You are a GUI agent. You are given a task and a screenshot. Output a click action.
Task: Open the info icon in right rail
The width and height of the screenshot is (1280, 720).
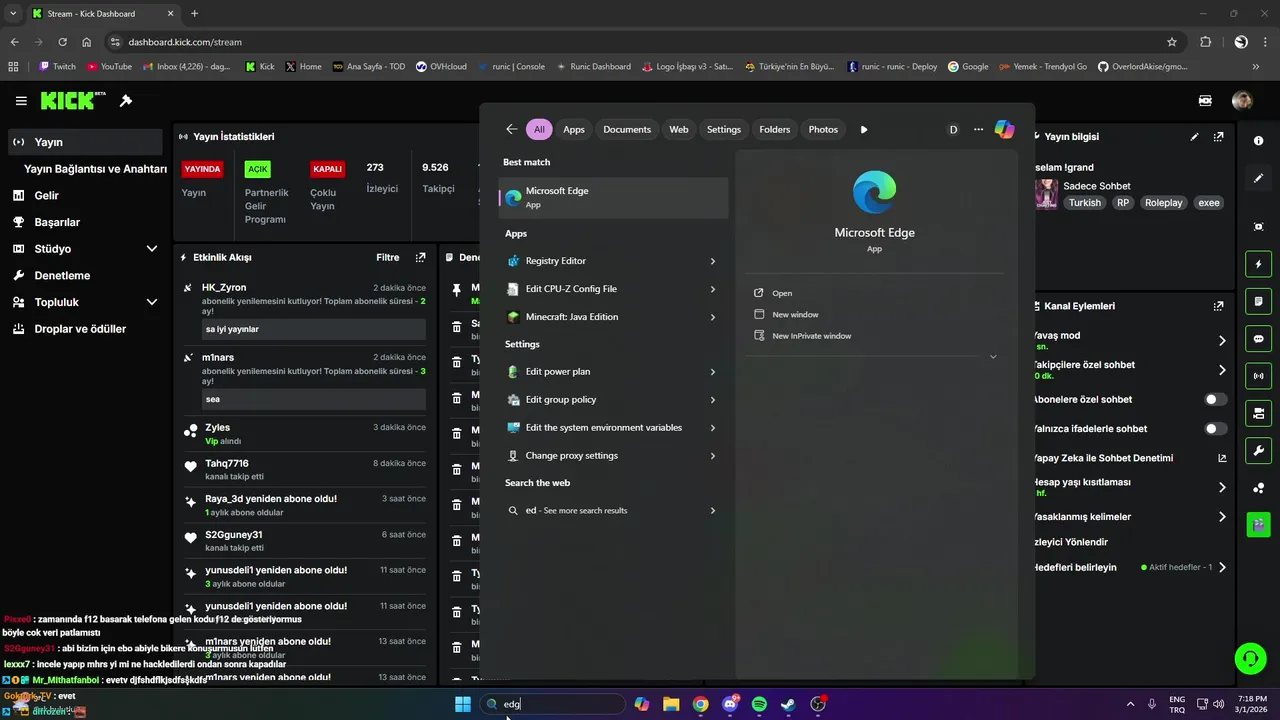tap(1259, 141)
